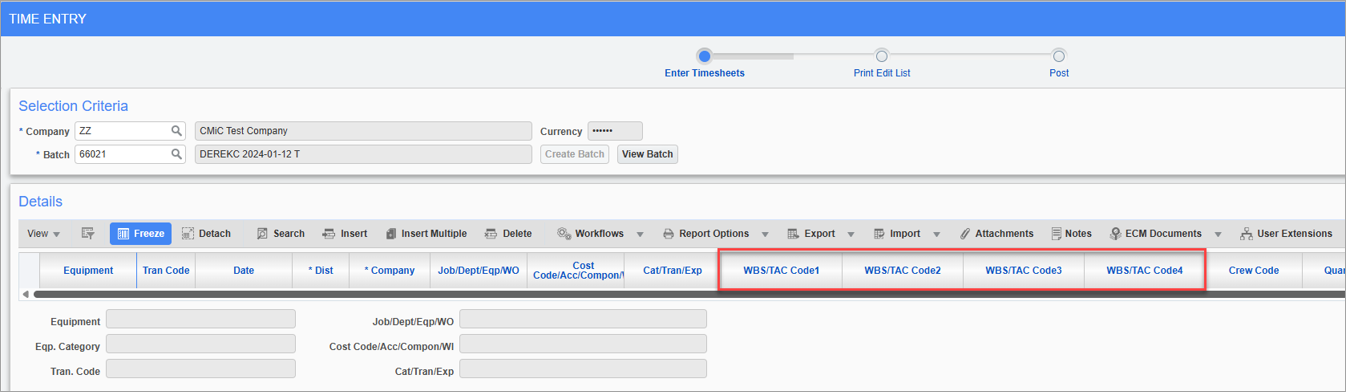This screenshot has height=392, width=1346.
Task: Click the Eqp. Category detail field
Action: click(201, 345)
